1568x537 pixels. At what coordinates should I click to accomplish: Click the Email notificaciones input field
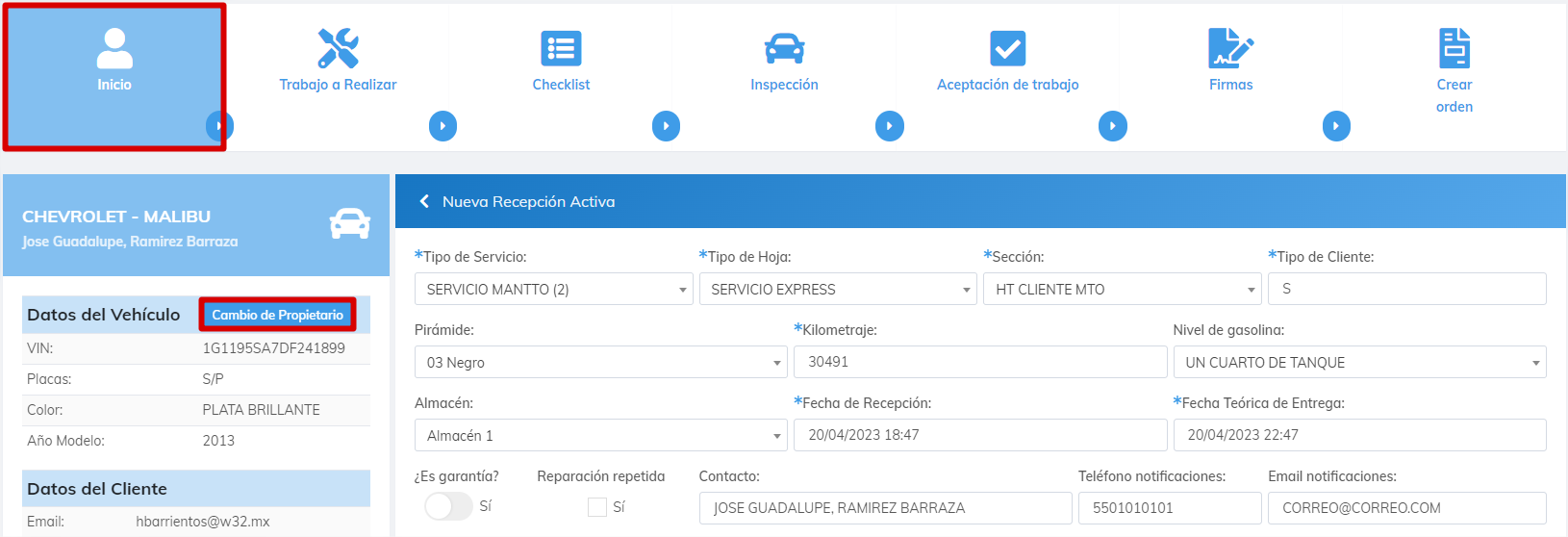(1405, 508)
